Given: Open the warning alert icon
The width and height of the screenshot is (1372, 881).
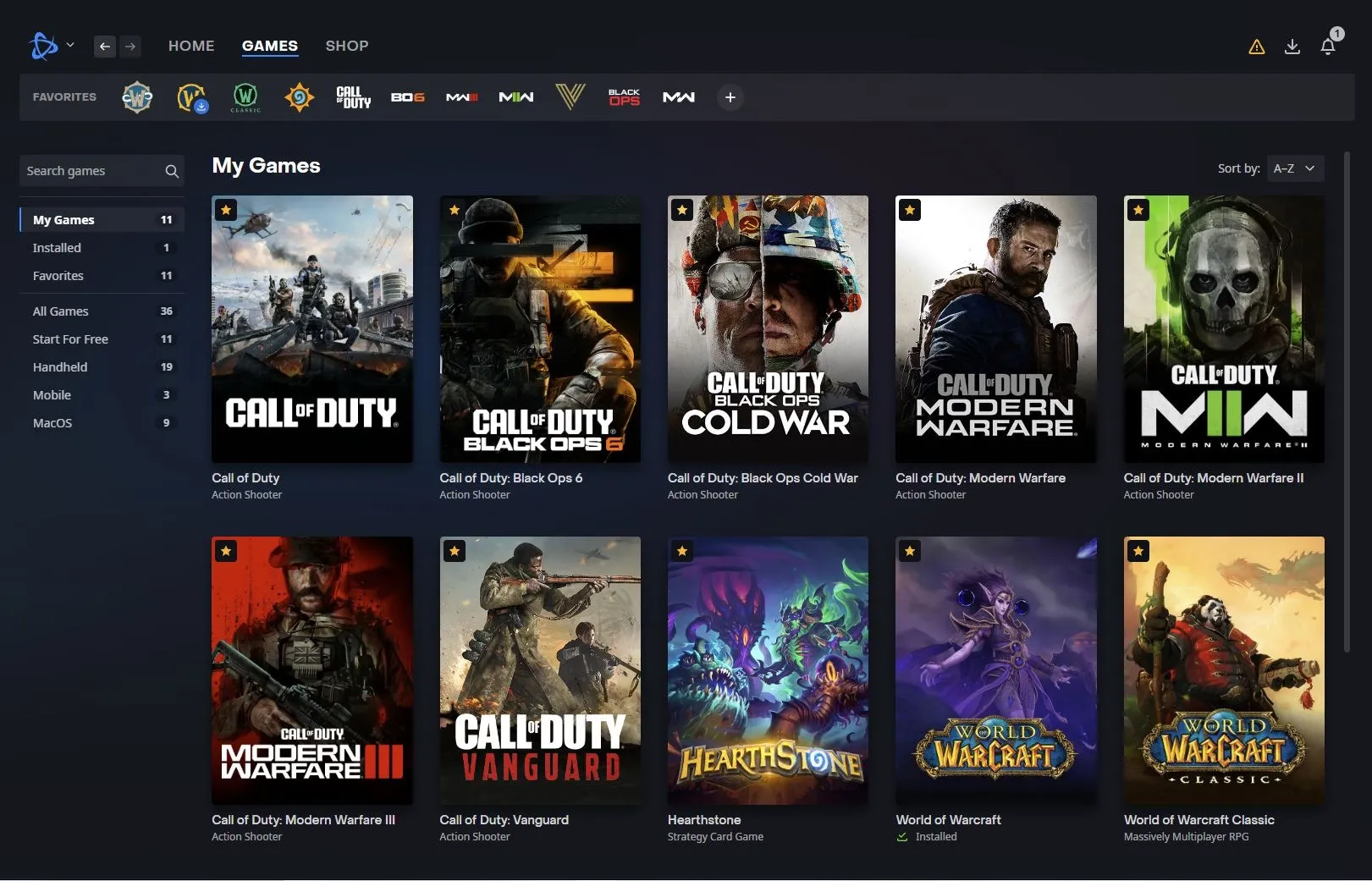Looking at the screenshot, I should (x=1257, y=47).
